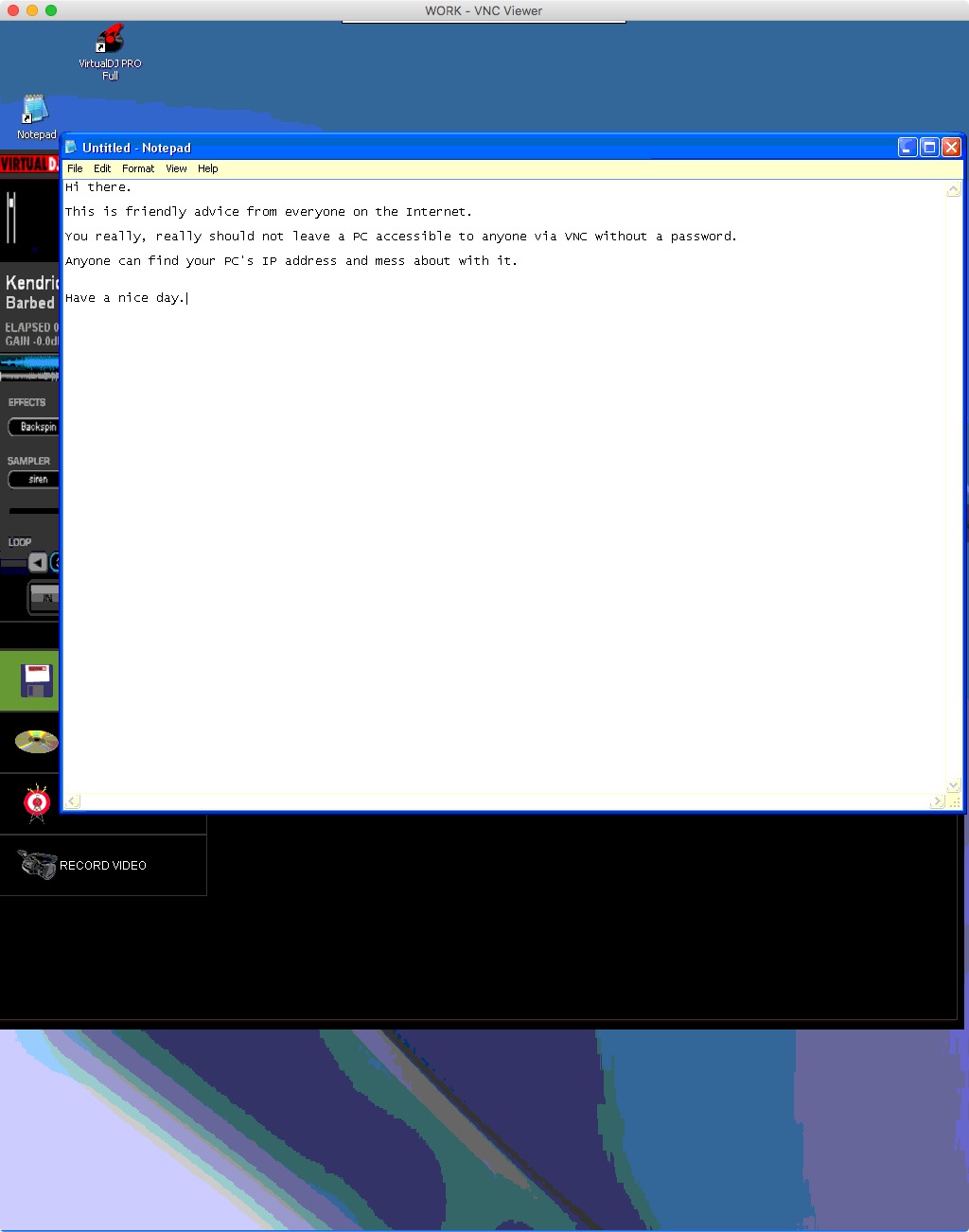Screen dimensions: 969x1232
Task: Click the CD disc icon in VirtualDJ
Action: click(36, 742)
